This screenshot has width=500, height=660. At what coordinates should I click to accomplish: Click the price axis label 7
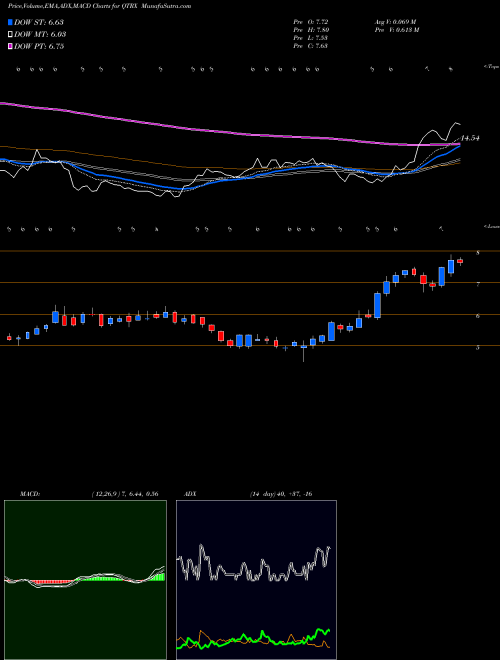(x=478, y=285)
